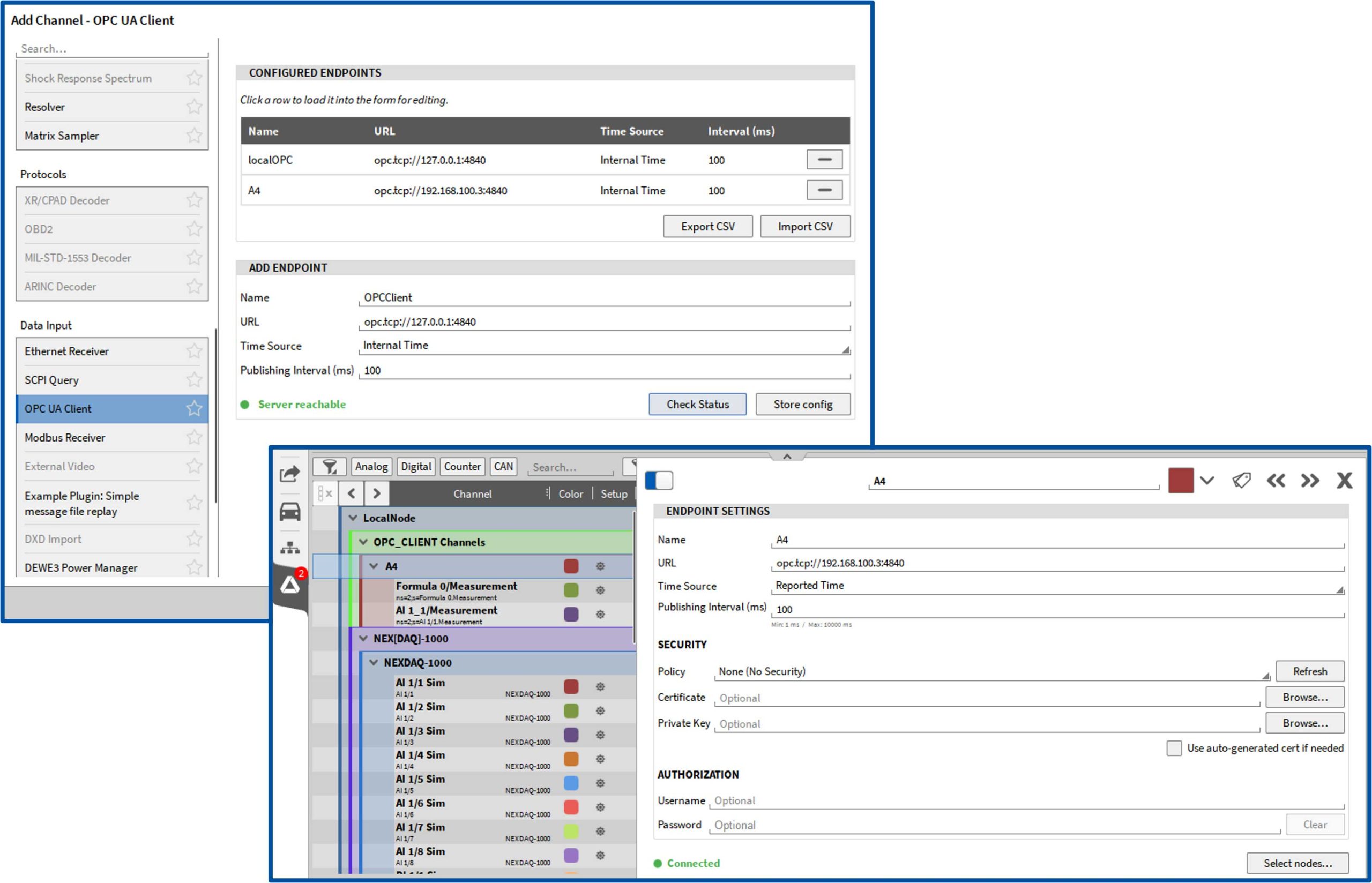Click the tag icon in A4 settings header
This screenshot has height=883, width=1372.
point(1241,480)
